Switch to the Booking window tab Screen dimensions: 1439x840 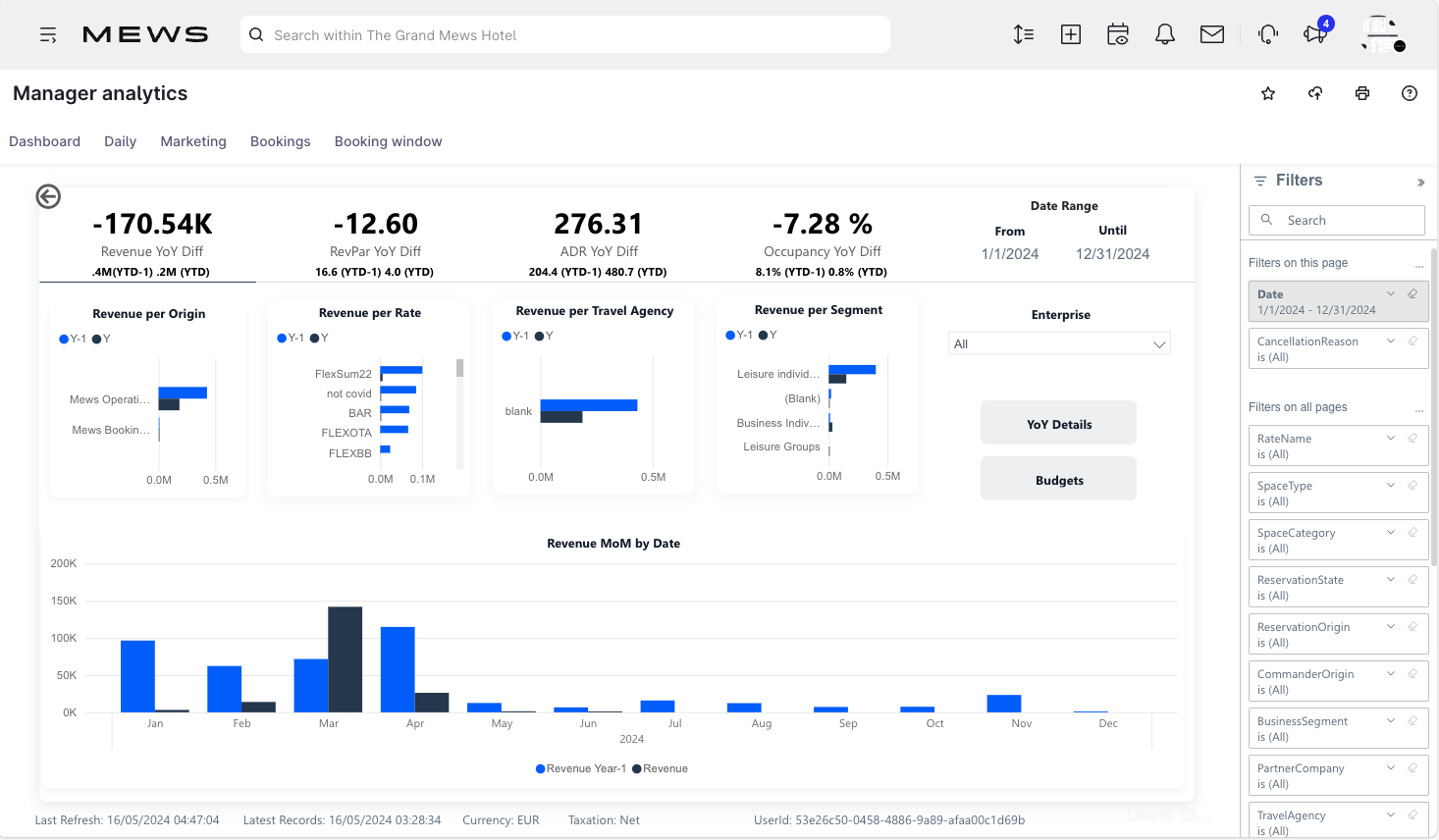coord(389,141)
